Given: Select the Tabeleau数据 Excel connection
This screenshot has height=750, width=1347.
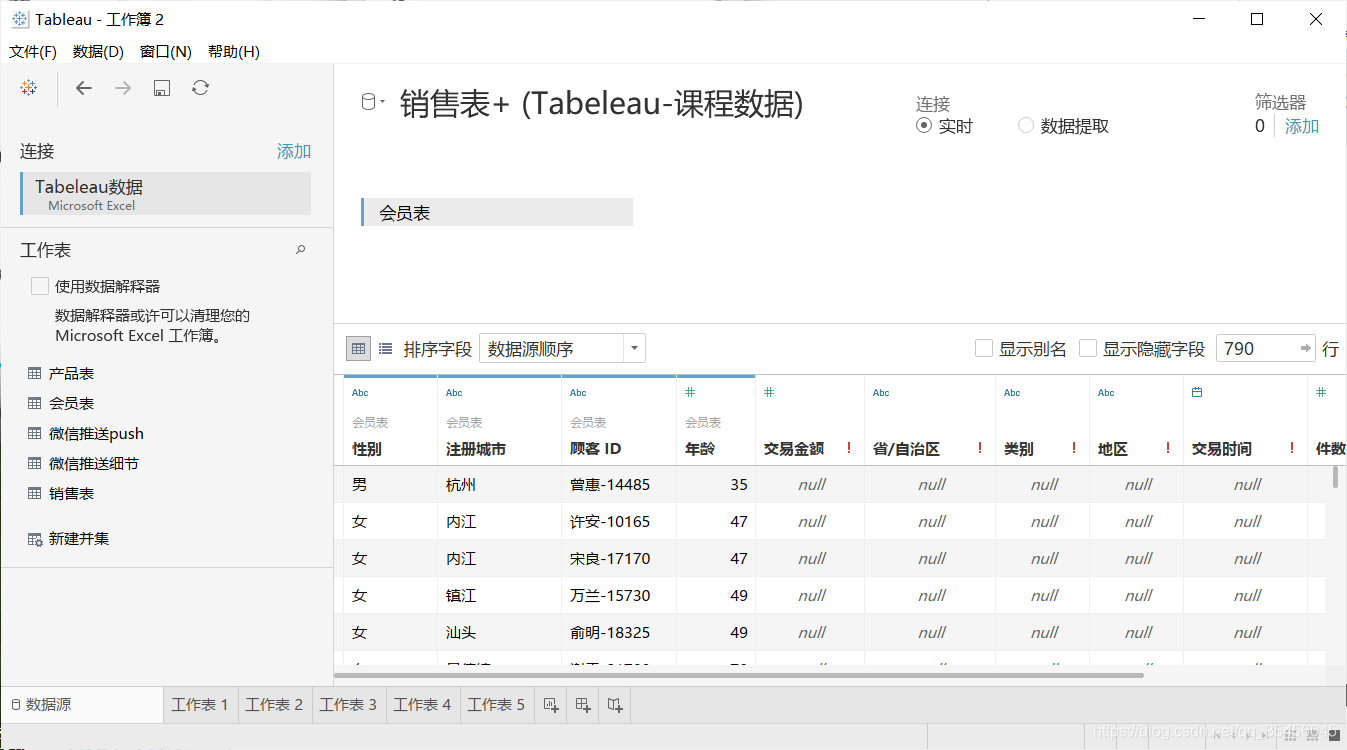Looking at the screenshot, I should click(x=166, y=194).
